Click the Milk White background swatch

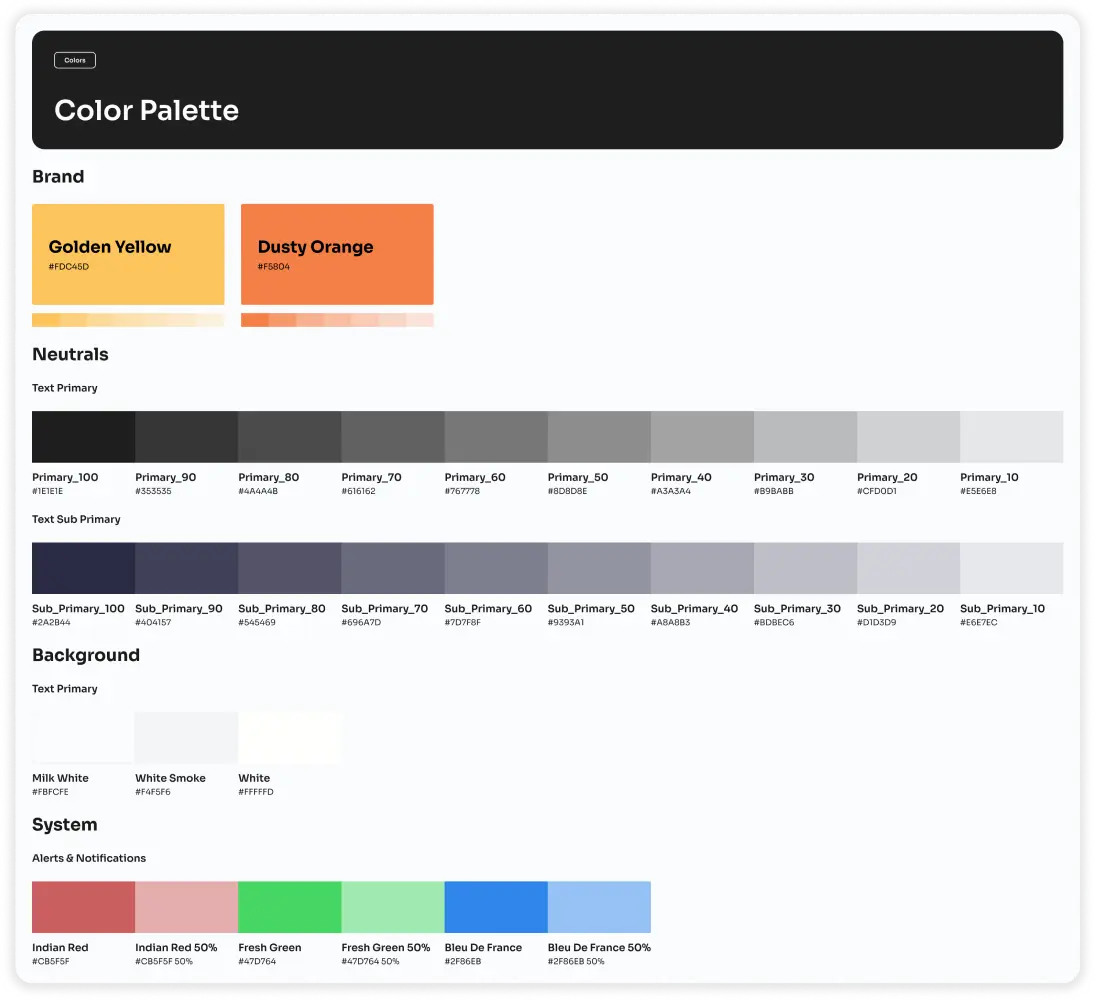pos(82,736)
